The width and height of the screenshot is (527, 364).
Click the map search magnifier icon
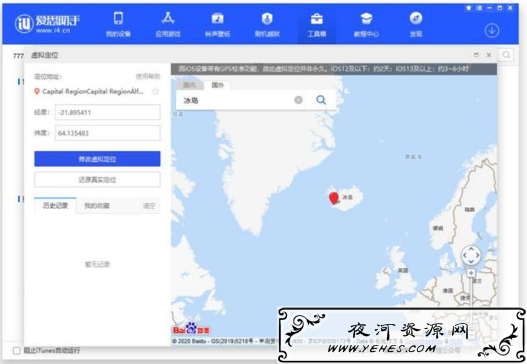click(x=321, y=100)
